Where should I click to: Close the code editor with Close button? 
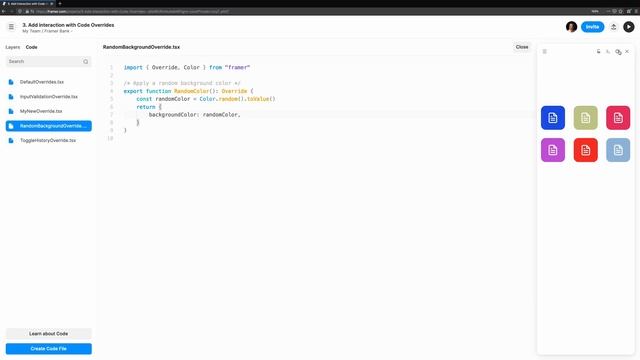click(522, 47)
